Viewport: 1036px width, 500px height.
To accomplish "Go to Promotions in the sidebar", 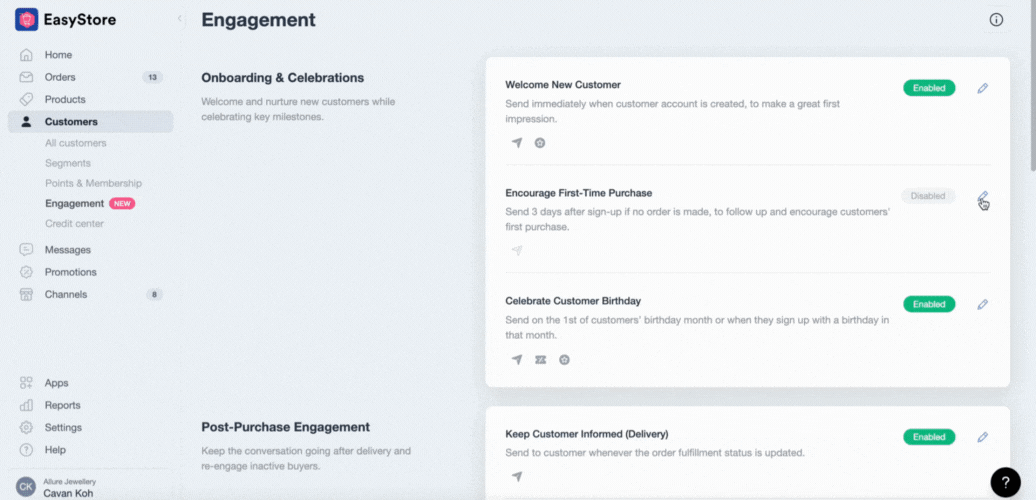I will 70,272.
